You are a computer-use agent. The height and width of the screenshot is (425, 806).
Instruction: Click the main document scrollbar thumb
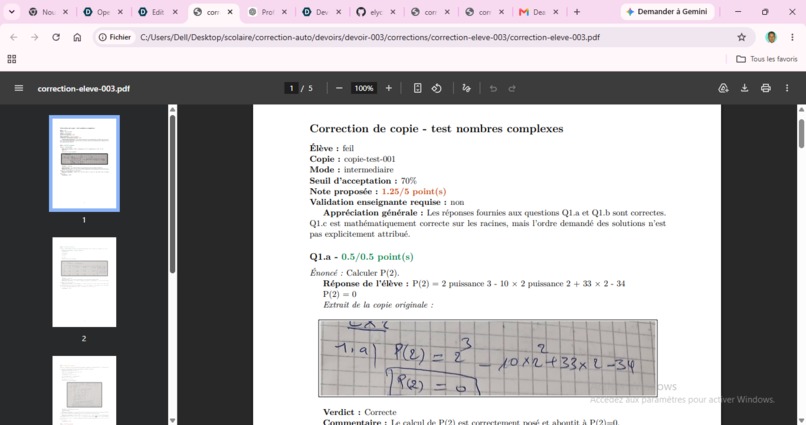(801, 134)
